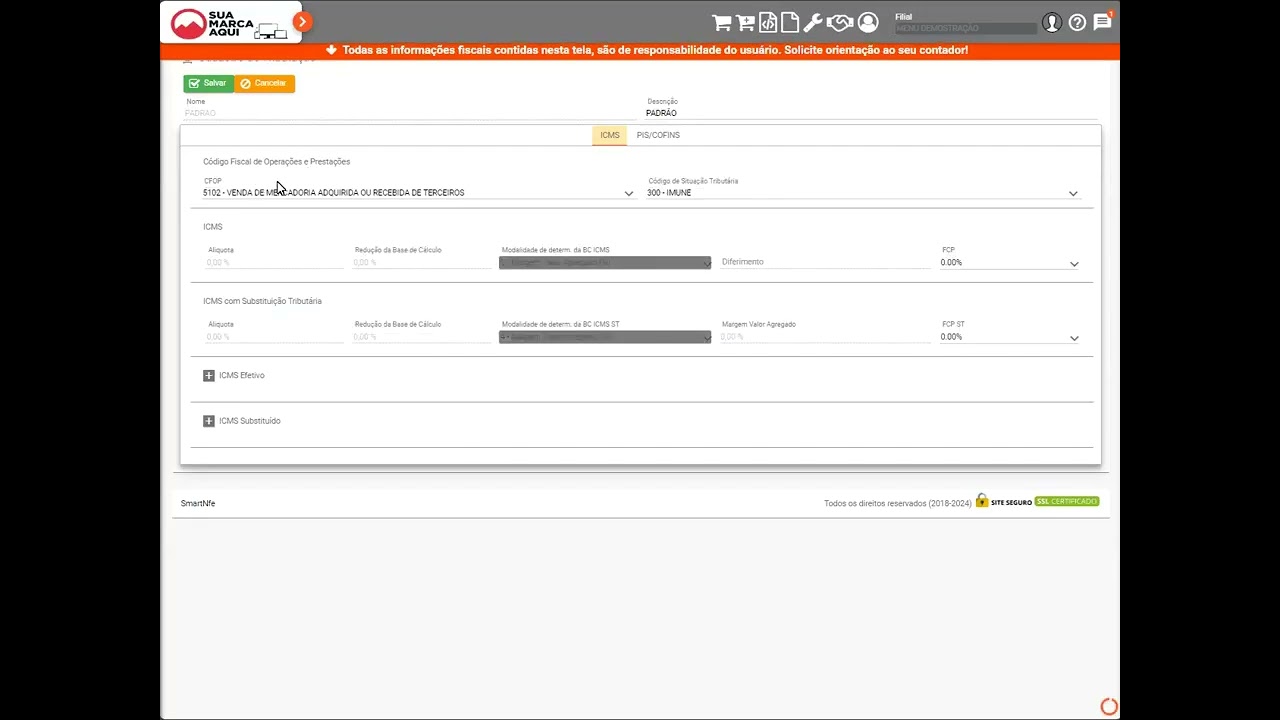Screen dimensions: 1280x720
Task: Open the FCP percentage dropdown
Action: click(x=1009, y=263)
